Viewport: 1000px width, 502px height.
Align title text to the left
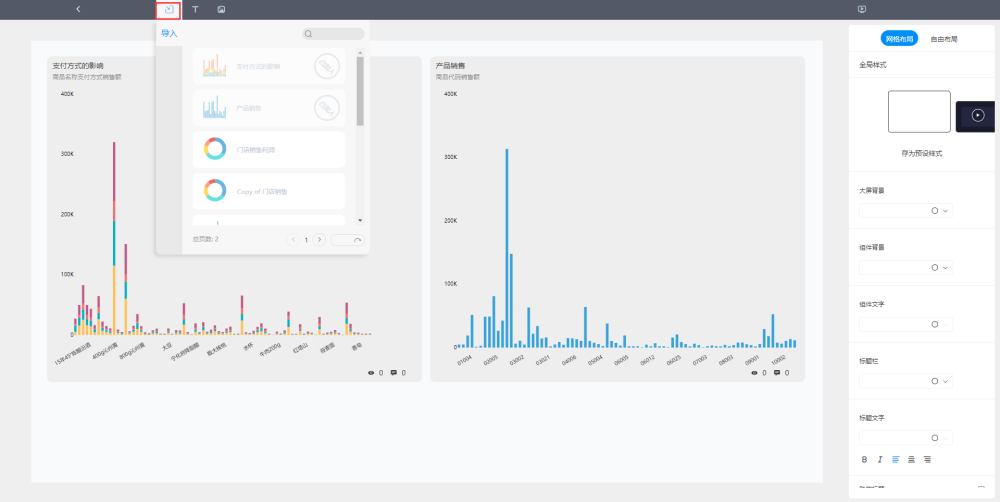pyautogui.click(x=895, y=459)
